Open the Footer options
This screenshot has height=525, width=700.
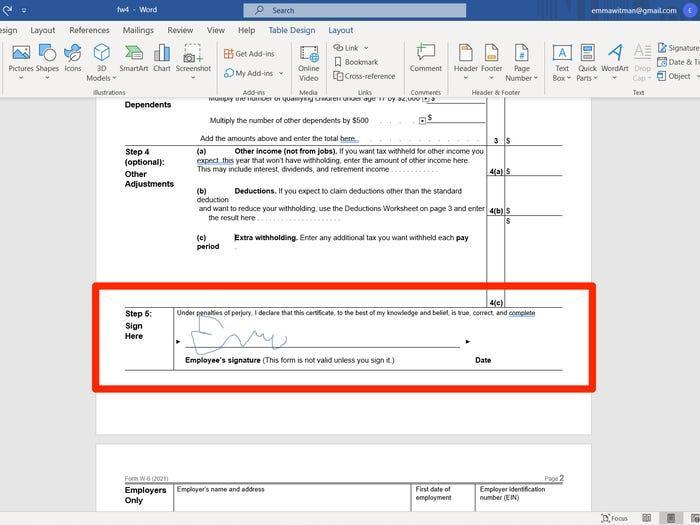click(x=491, y=58)
